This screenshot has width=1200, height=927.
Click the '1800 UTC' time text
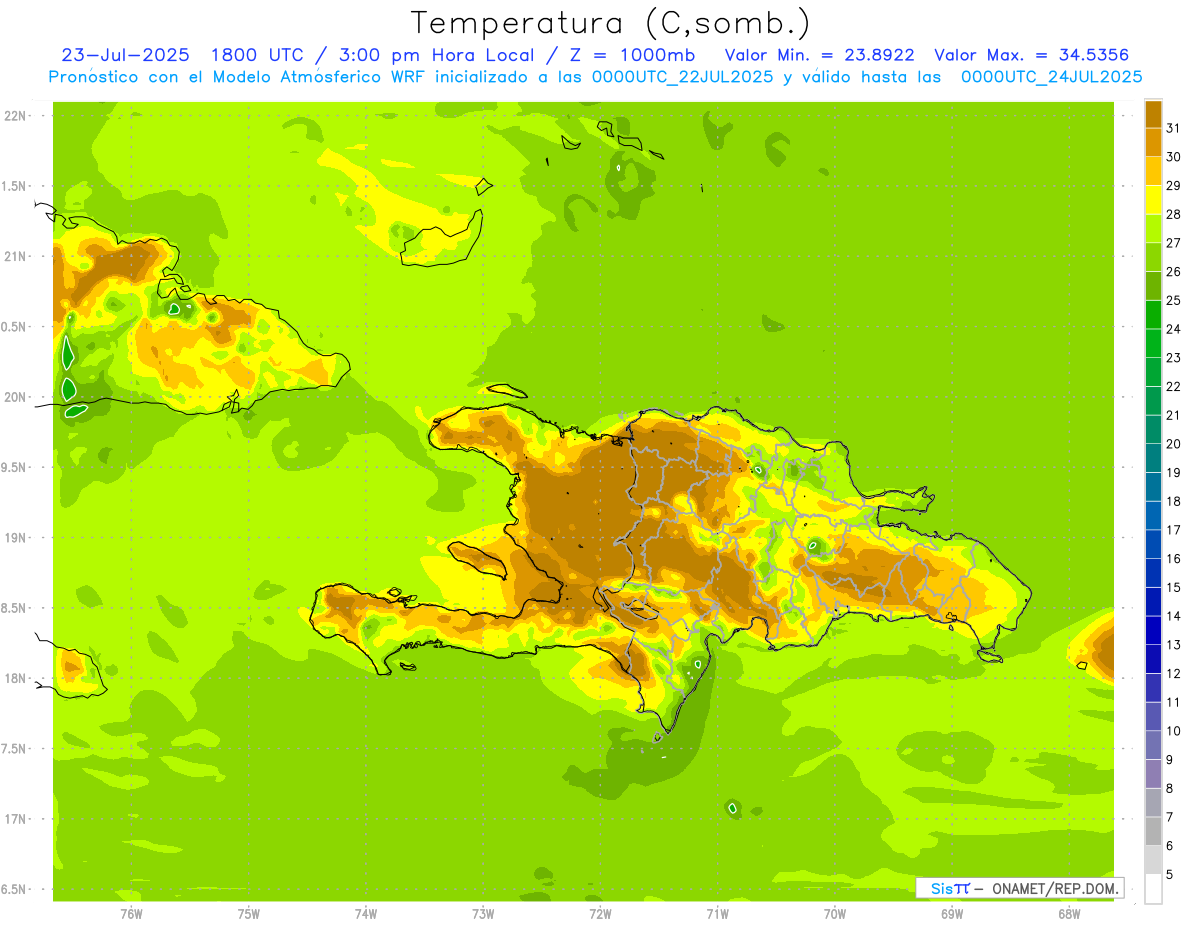[256, 55]
